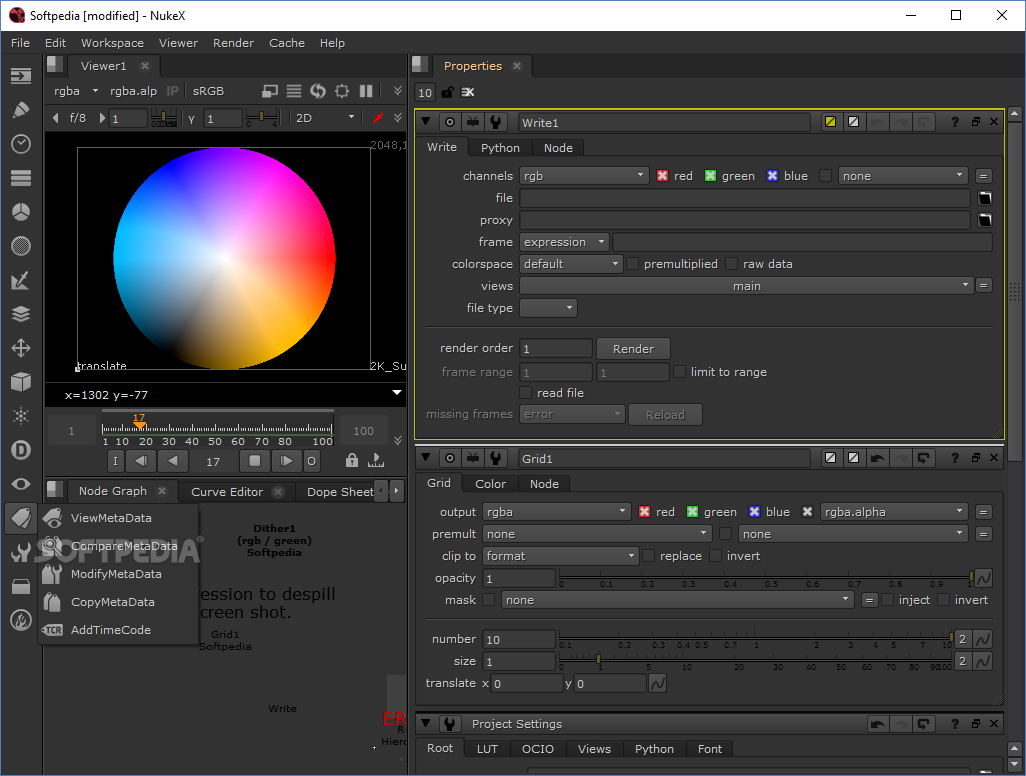Open the Views nodes eye icon
Screen dimensions: 1026x776
[21, 484]
